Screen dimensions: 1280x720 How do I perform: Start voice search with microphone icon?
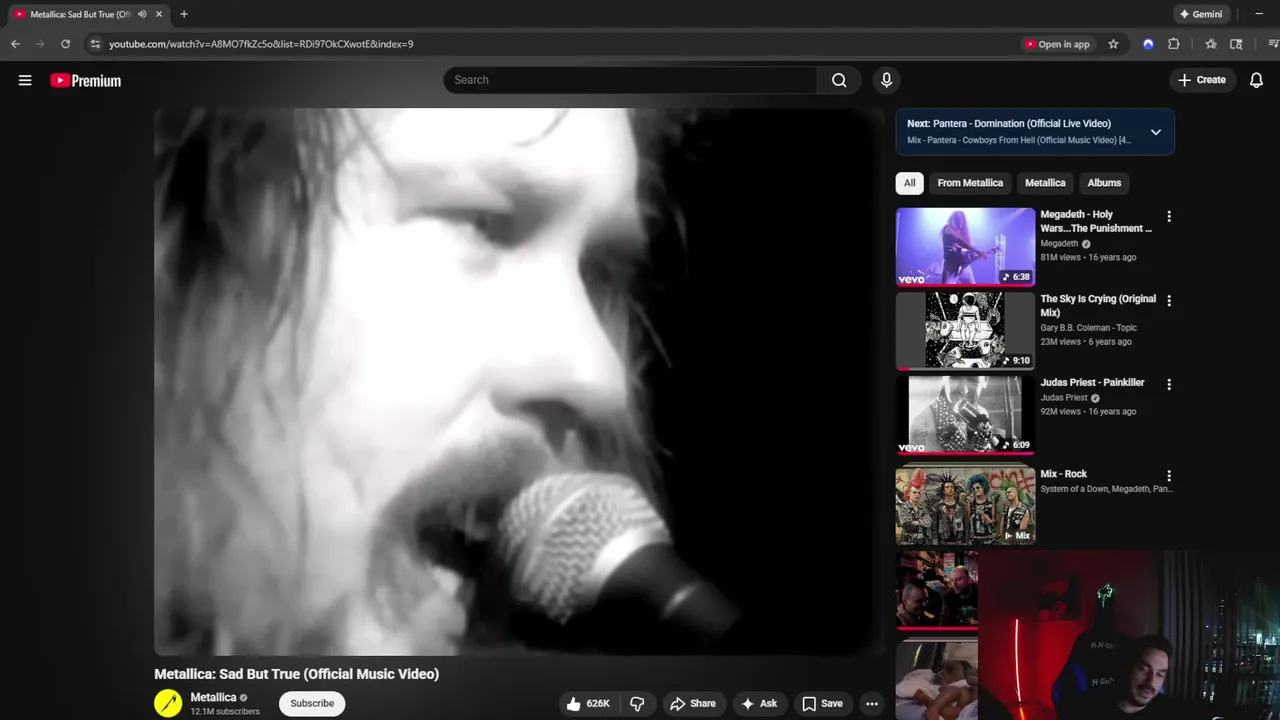pos(886,80)
